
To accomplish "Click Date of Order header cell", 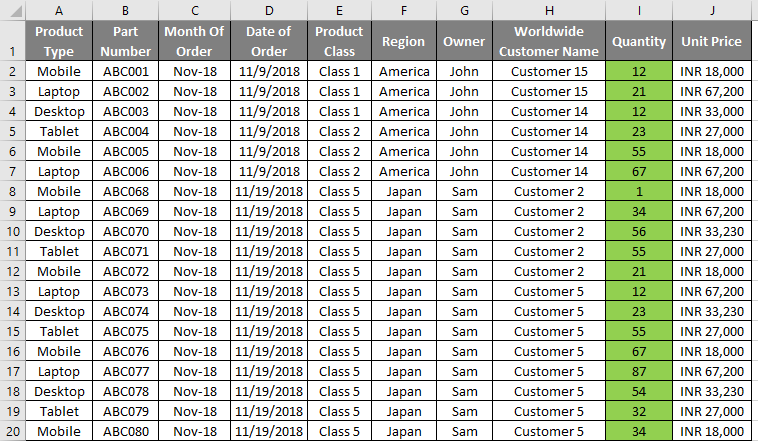I will click(269, 41).
